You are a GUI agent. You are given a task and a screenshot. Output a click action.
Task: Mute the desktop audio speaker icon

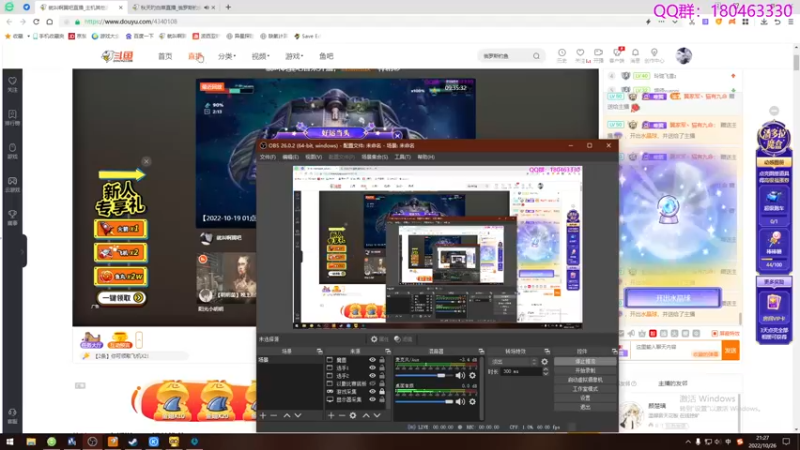[460, 402]
